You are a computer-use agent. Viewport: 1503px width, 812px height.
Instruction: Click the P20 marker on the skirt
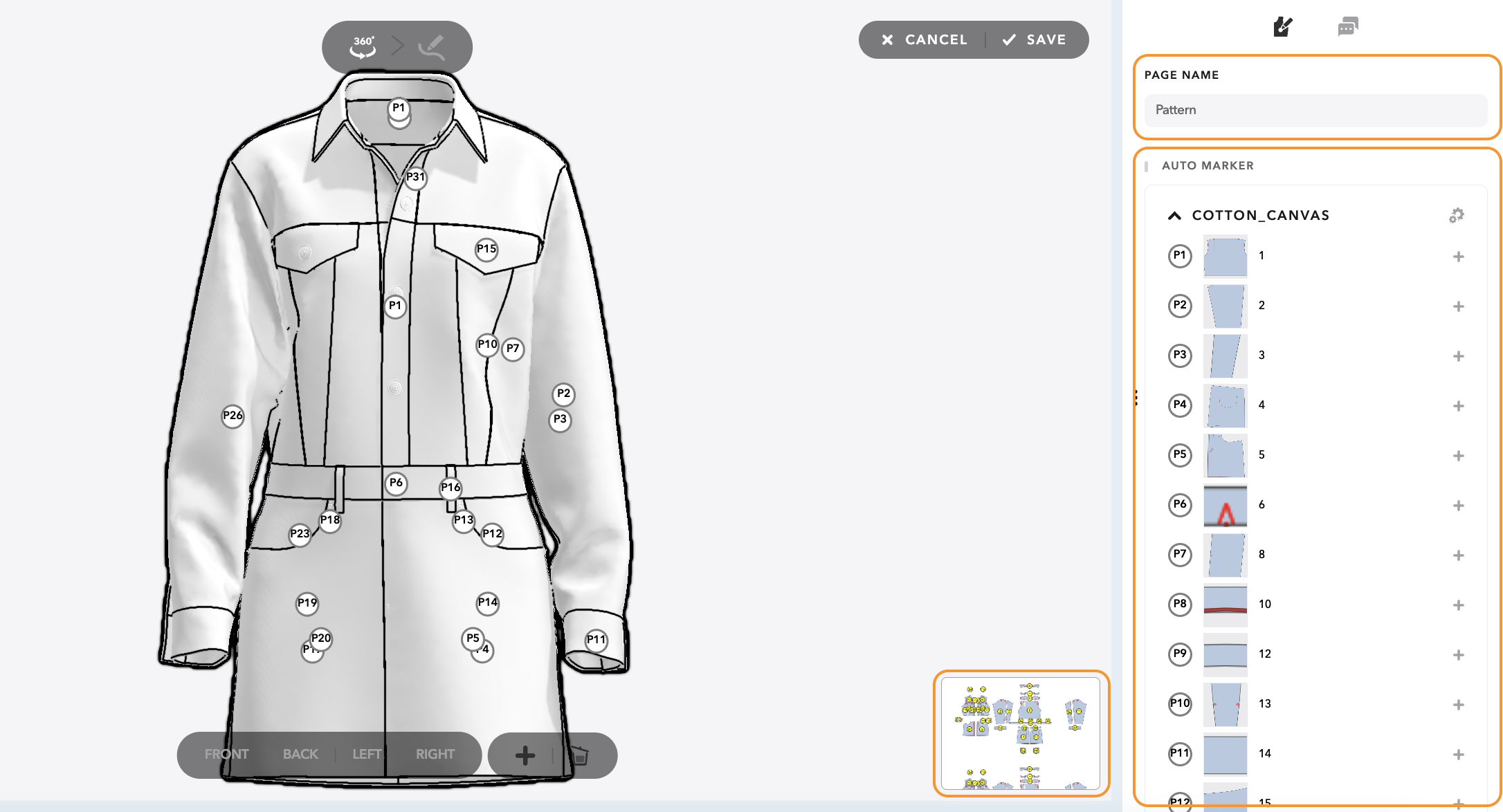tap(321, 639)
